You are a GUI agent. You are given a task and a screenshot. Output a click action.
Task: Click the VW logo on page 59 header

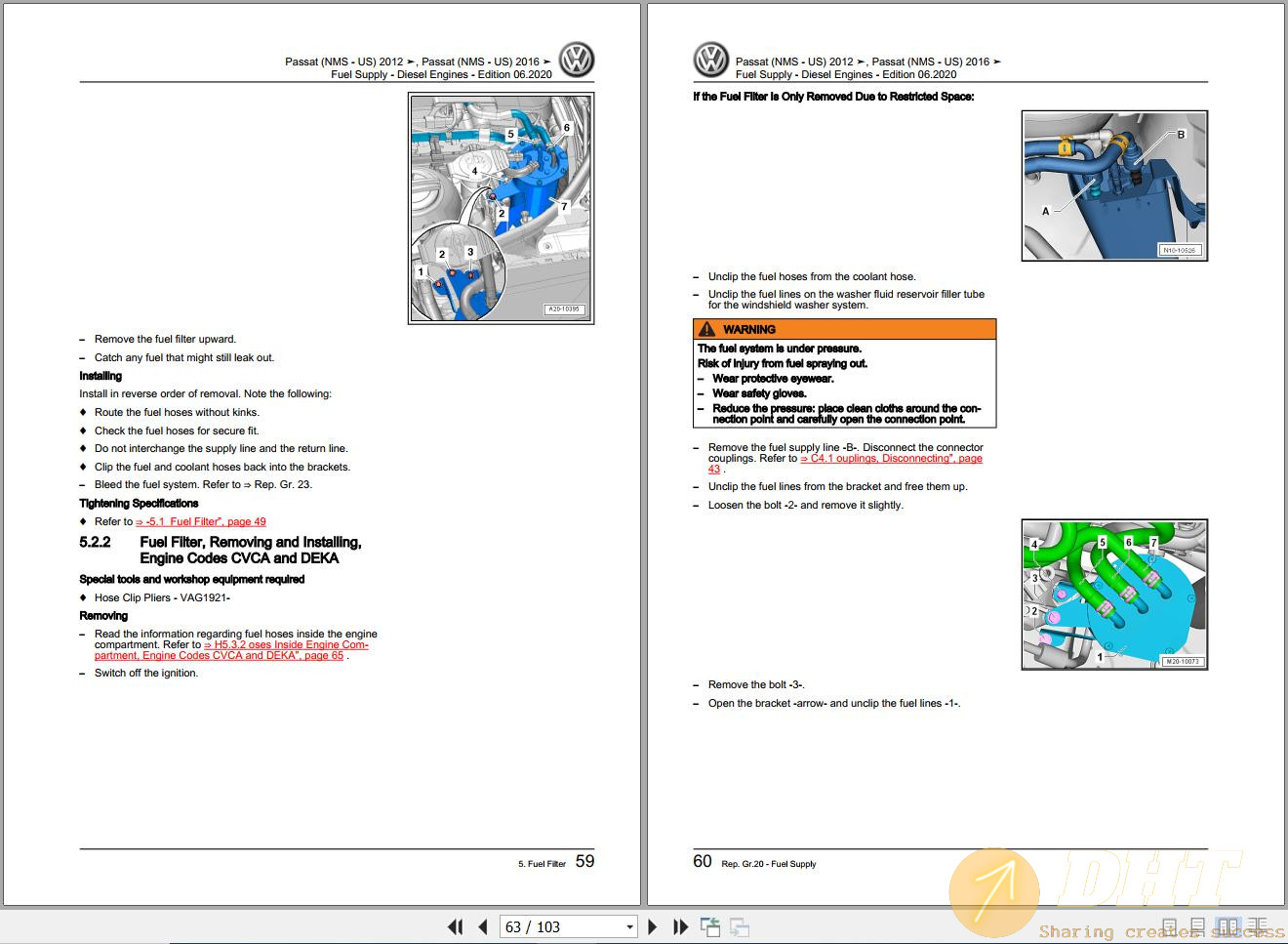[576, 60]
